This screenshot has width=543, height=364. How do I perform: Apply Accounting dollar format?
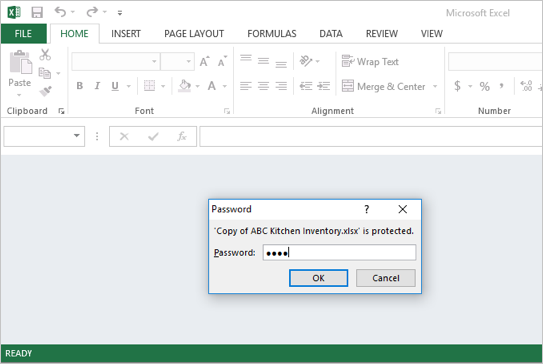point(457,86)
